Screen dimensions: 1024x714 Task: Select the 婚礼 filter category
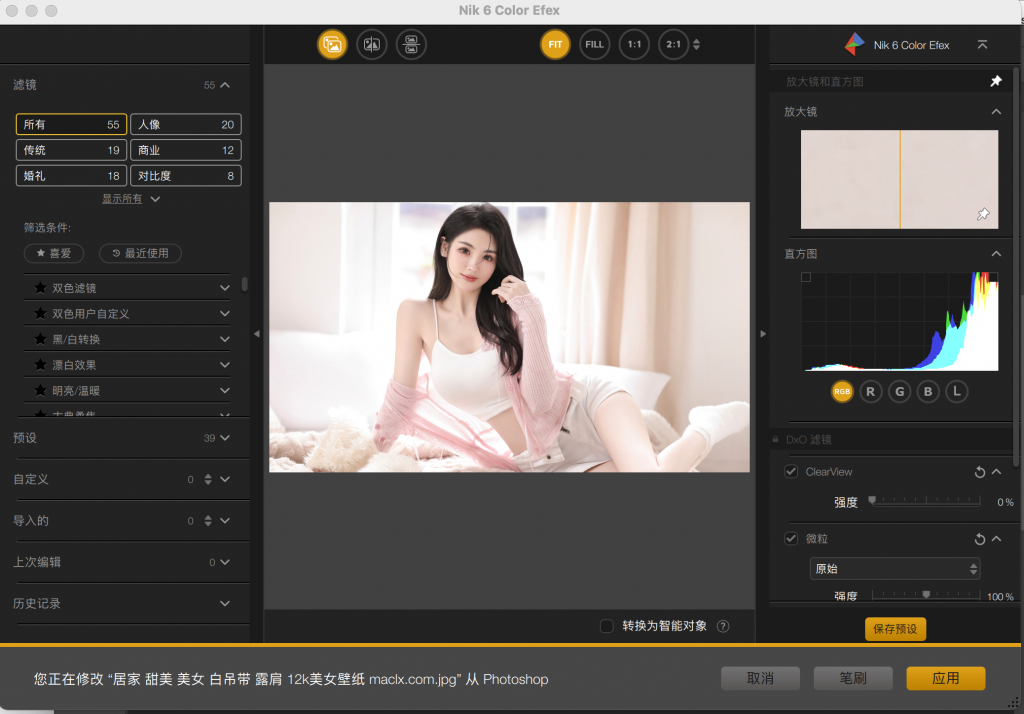70,175
